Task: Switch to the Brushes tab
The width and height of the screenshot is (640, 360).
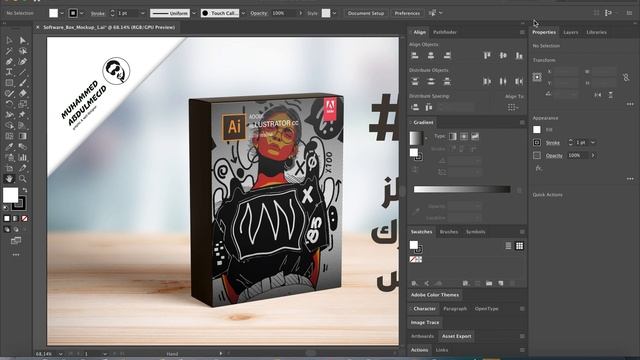Action: (449, 232)
